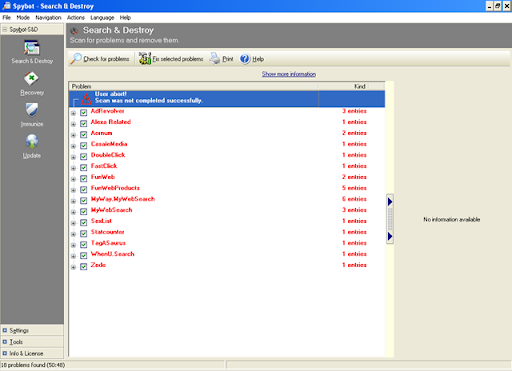Click the Fix selected problems button label
This screenshot has height=371, width=512.
click(x=178, y=59)
